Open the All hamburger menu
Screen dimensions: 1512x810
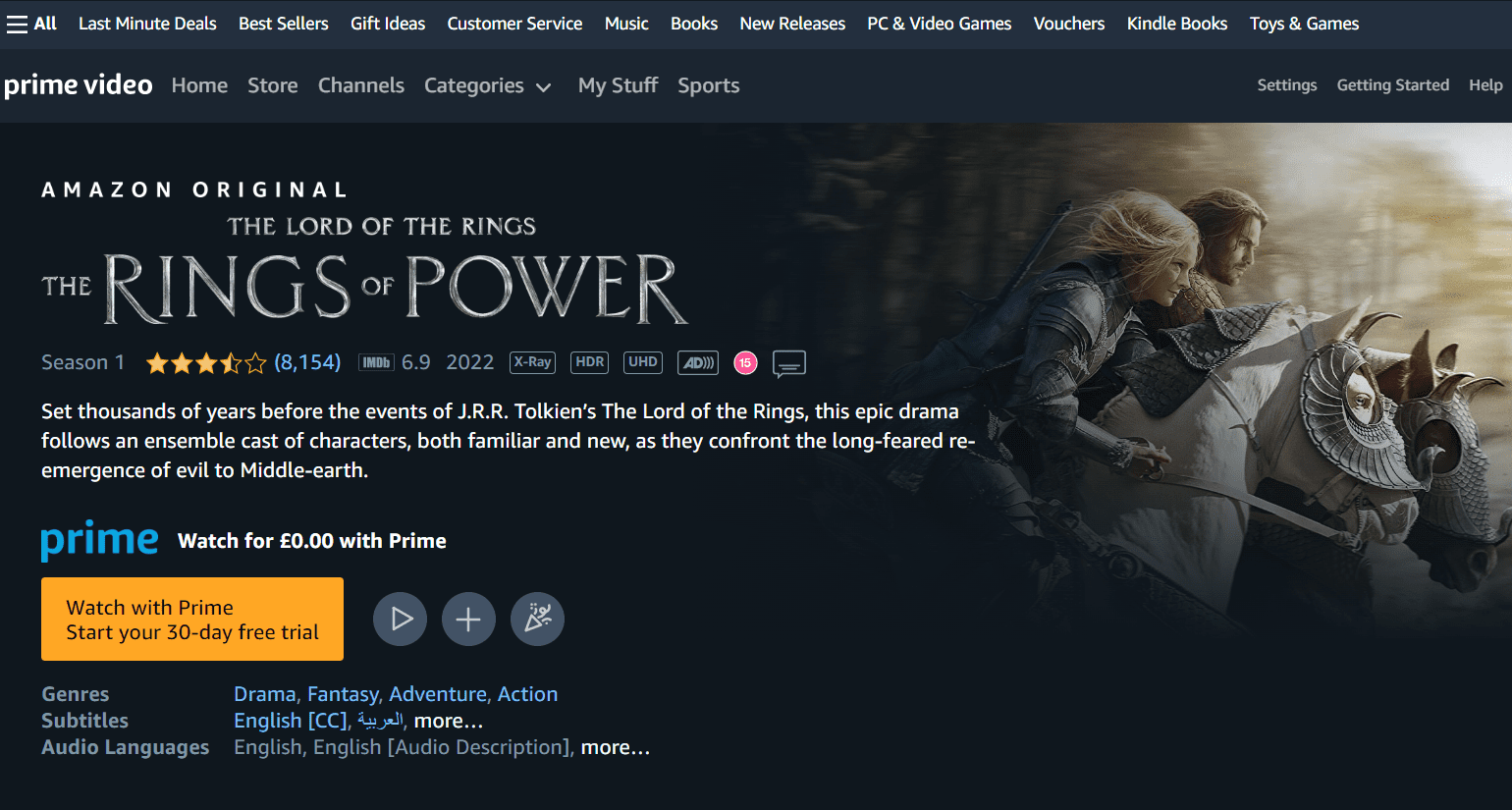pos(31,24)
